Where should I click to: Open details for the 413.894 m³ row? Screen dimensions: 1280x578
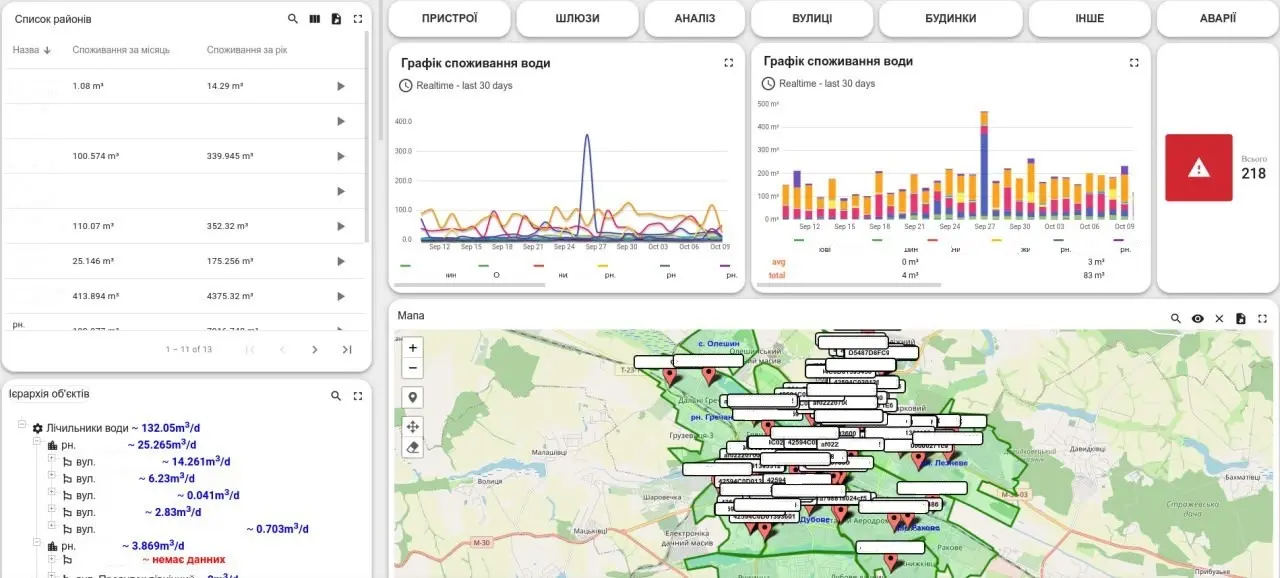[x=340, y=297]
